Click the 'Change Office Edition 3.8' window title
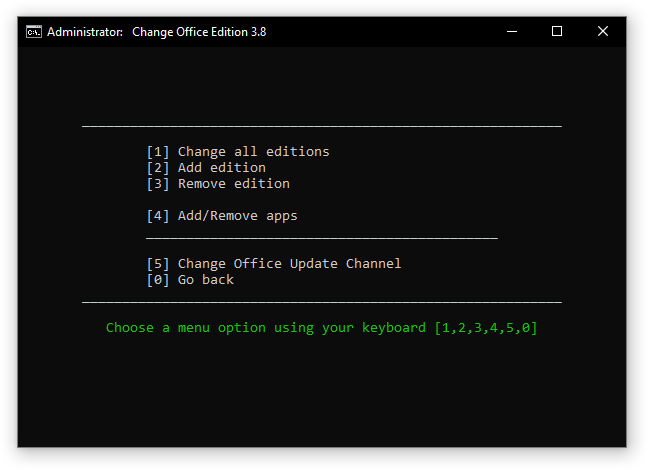648x470 pixels. [199, 31]
